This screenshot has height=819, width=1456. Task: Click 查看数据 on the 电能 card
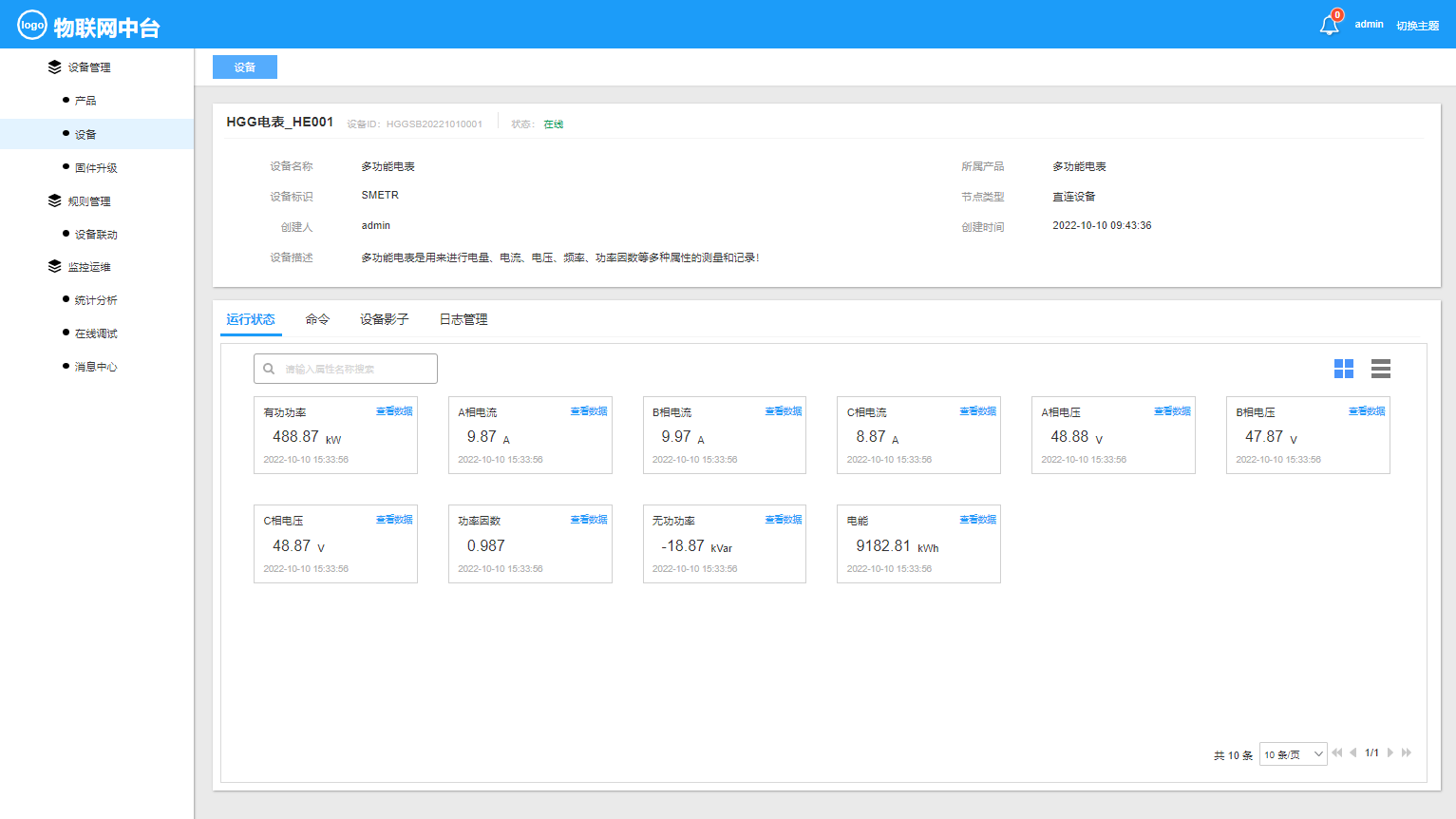pos(977,520)
